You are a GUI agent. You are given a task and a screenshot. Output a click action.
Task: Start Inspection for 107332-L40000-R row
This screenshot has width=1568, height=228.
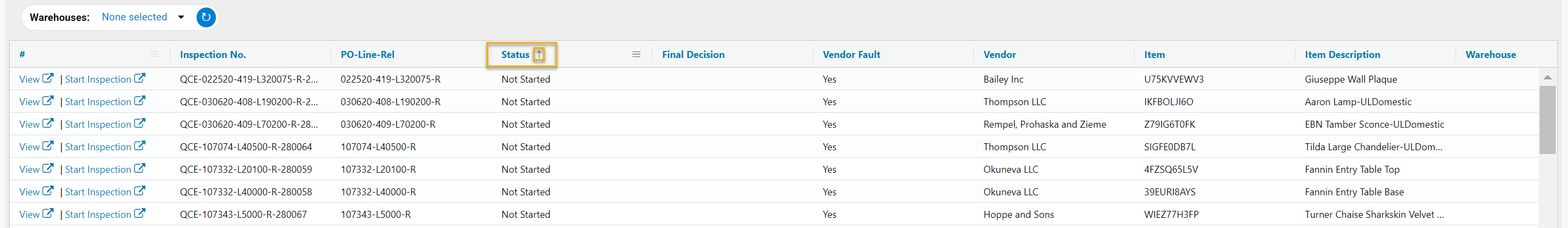[x=98, y=192]
